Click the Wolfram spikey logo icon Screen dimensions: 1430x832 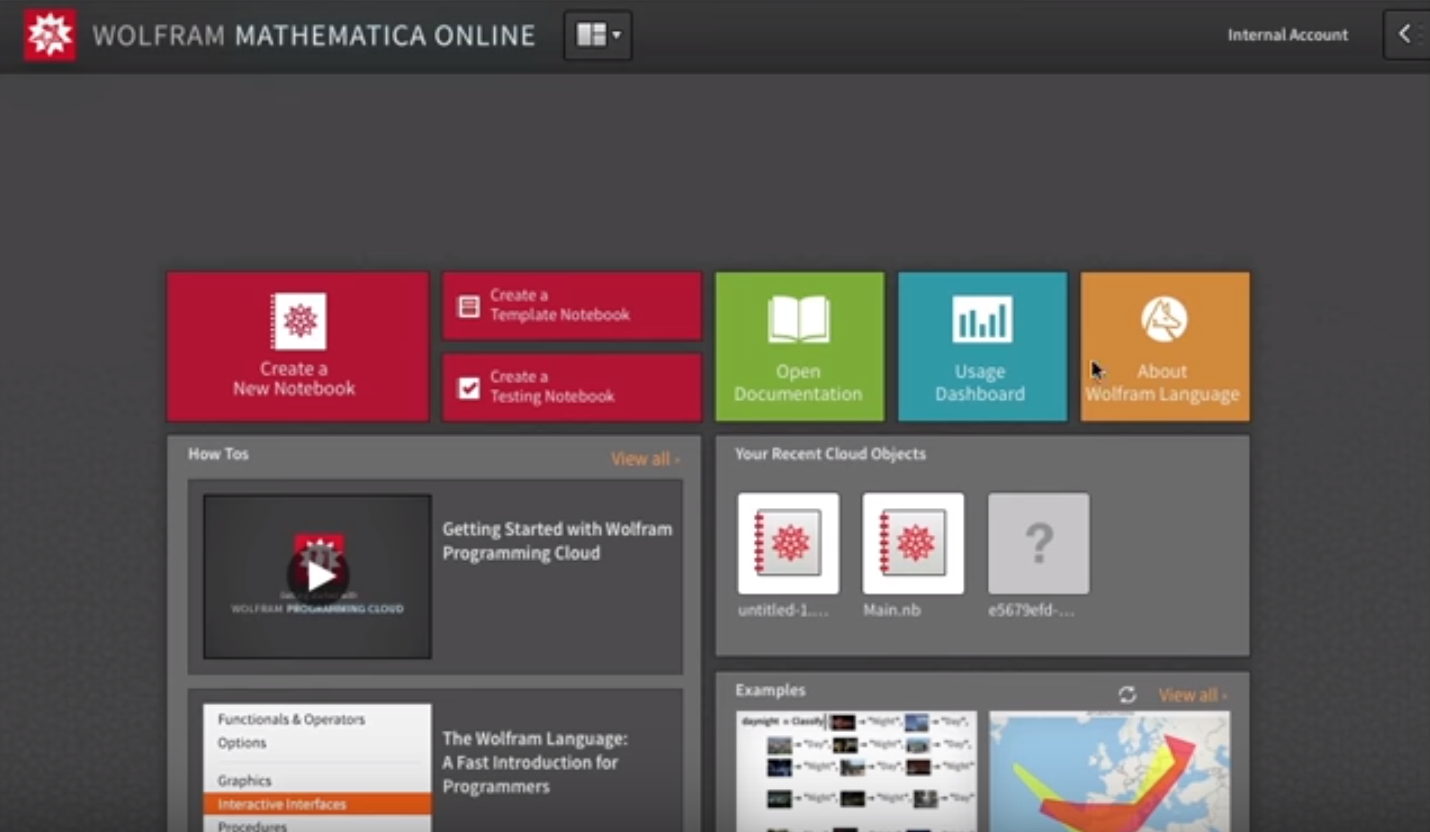point(50,35)
